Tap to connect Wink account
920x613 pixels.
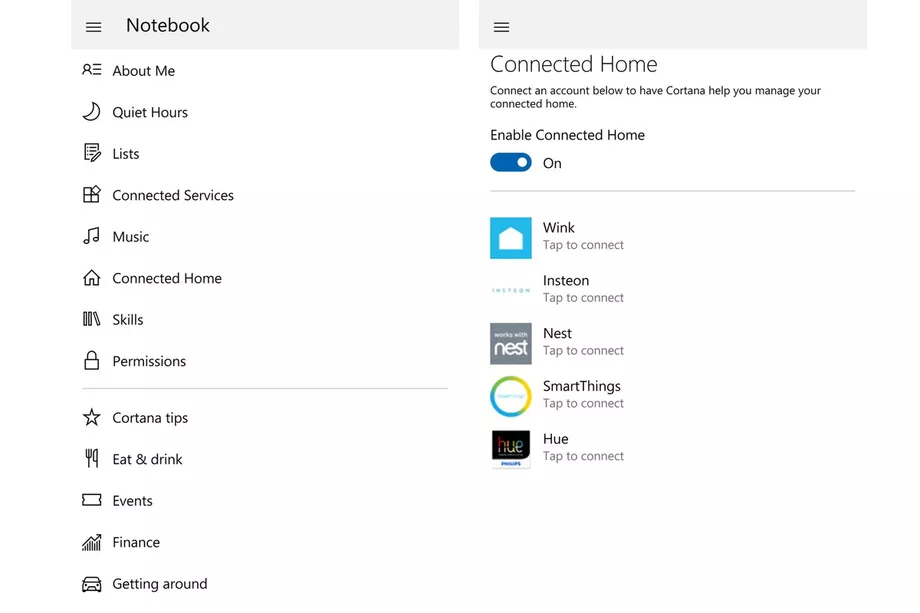pos(582,236)
